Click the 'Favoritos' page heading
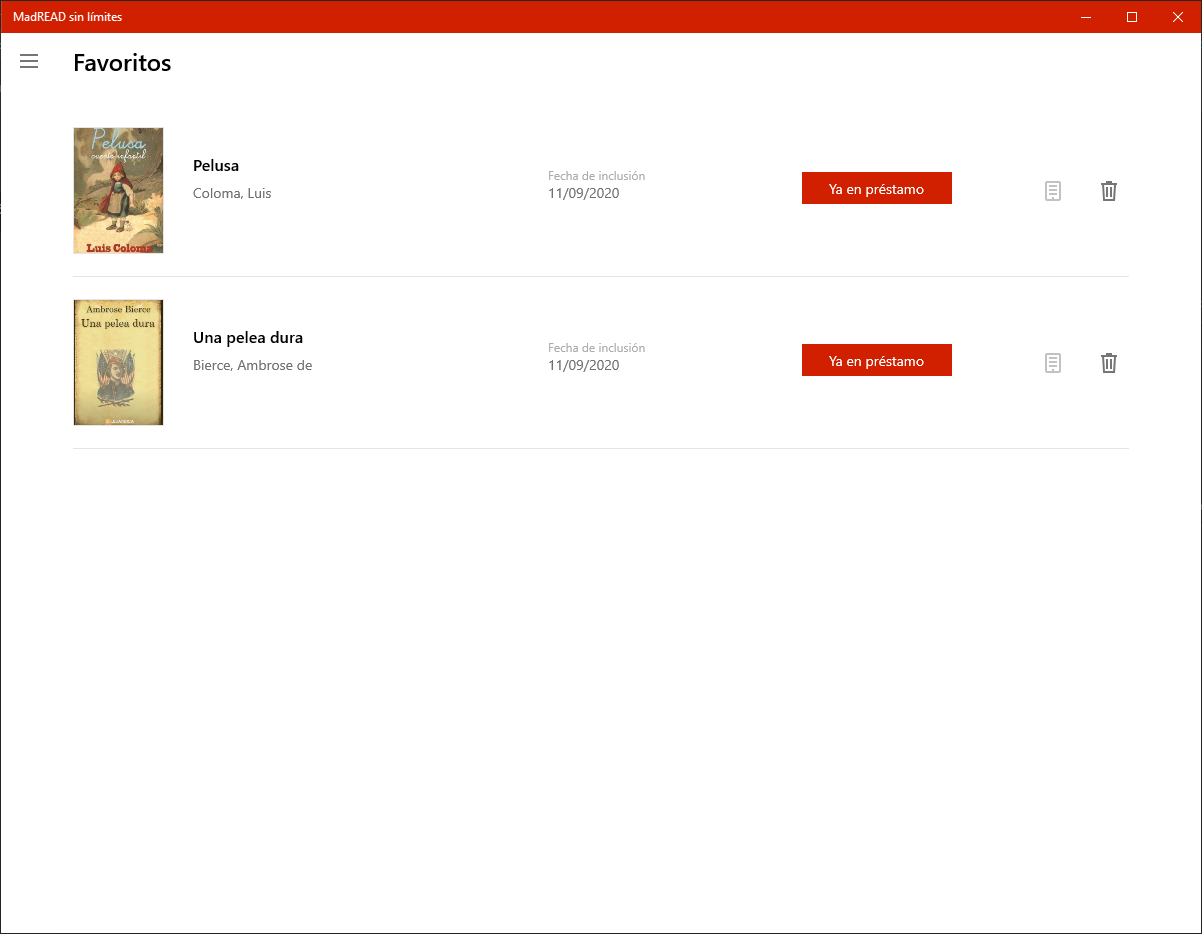The image size is (1202, 934). point(122,63)
